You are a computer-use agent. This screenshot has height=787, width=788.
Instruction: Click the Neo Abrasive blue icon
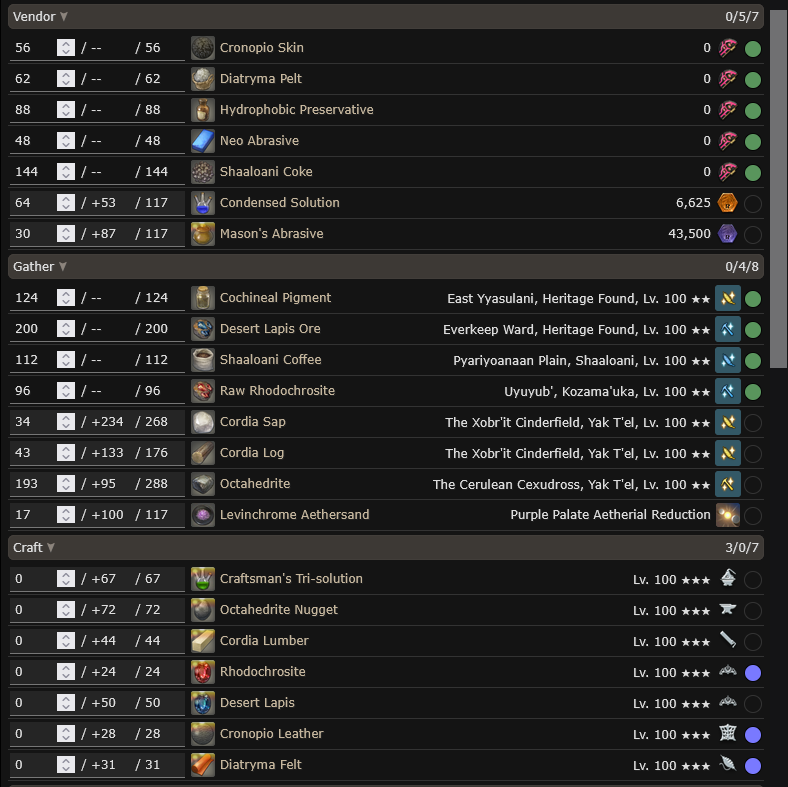(203, 141)
